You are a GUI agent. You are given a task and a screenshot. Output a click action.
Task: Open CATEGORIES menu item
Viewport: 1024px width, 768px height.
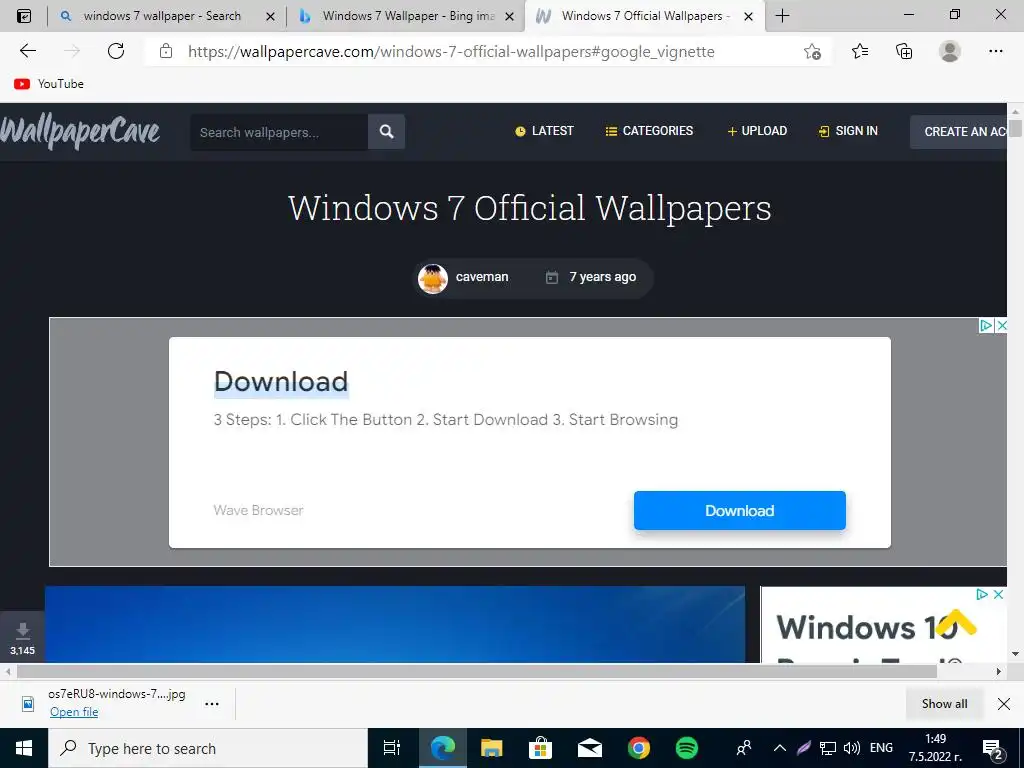(649, 131)
